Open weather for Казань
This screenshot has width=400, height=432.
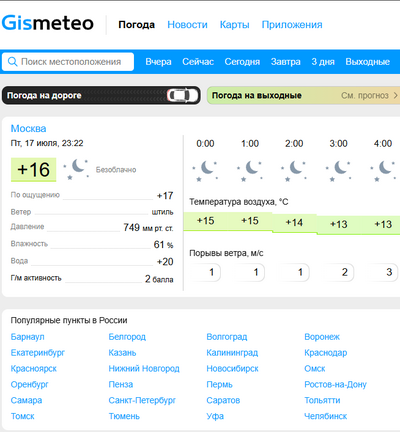tap(122, 353)
